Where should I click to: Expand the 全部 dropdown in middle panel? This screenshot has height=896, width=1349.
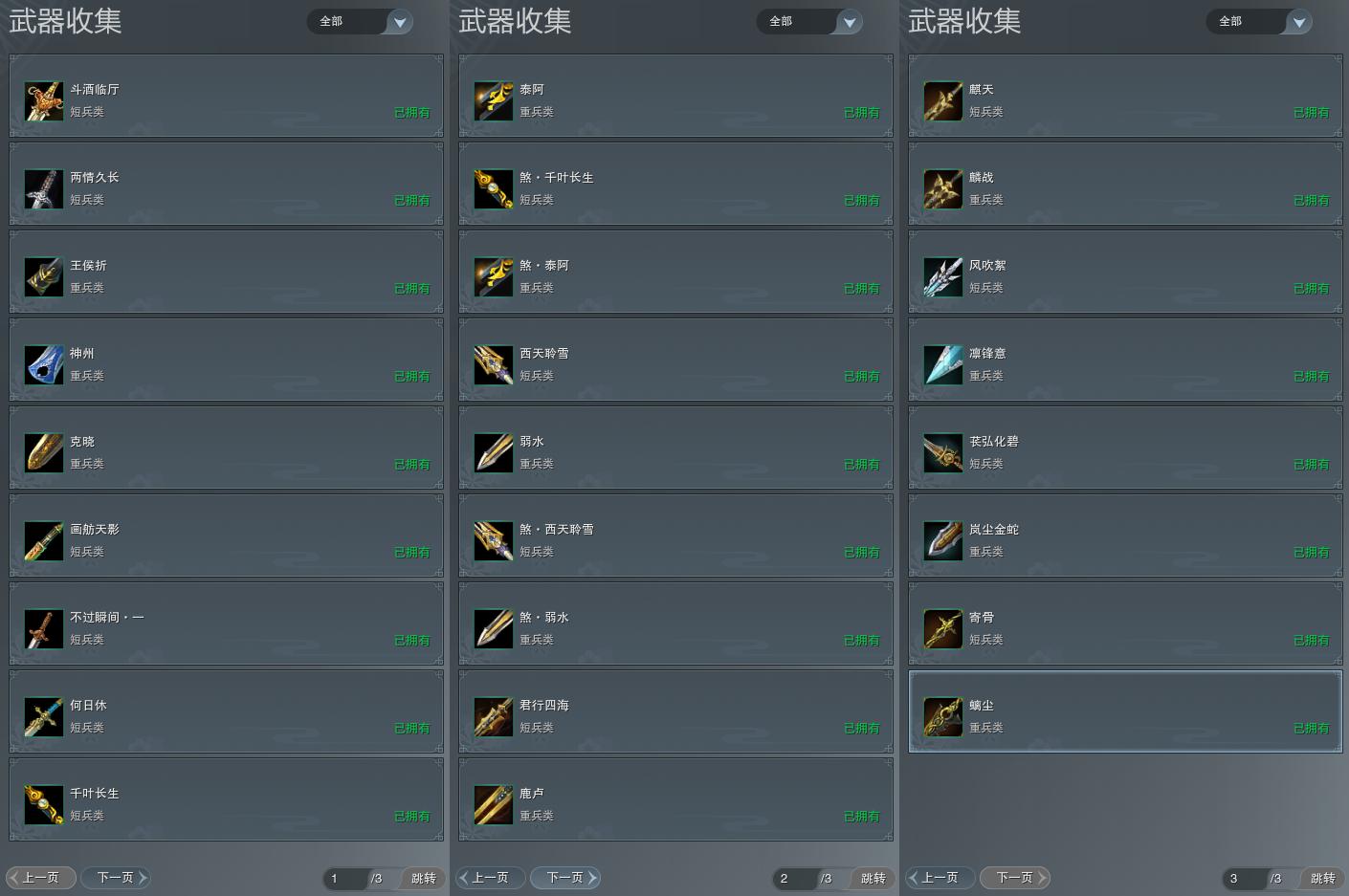[809, 21]
